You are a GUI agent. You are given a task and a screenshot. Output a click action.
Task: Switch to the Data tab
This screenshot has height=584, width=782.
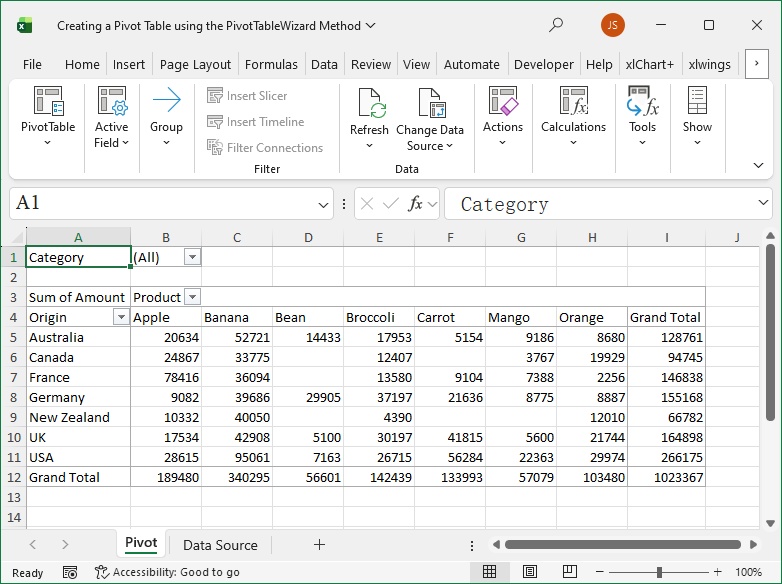(324, 64)
